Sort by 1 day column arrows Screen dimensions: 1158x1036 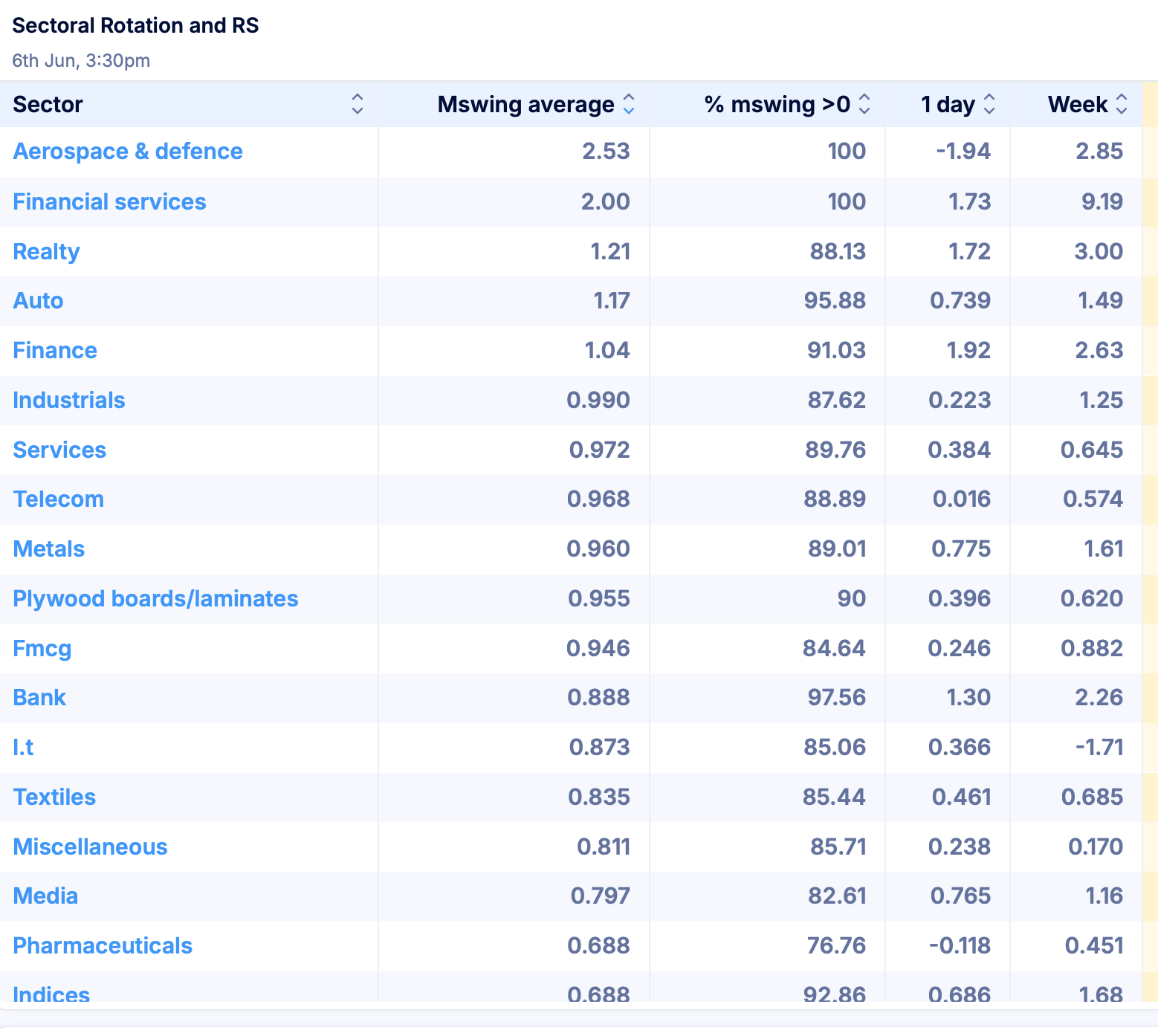click(989, 104)
